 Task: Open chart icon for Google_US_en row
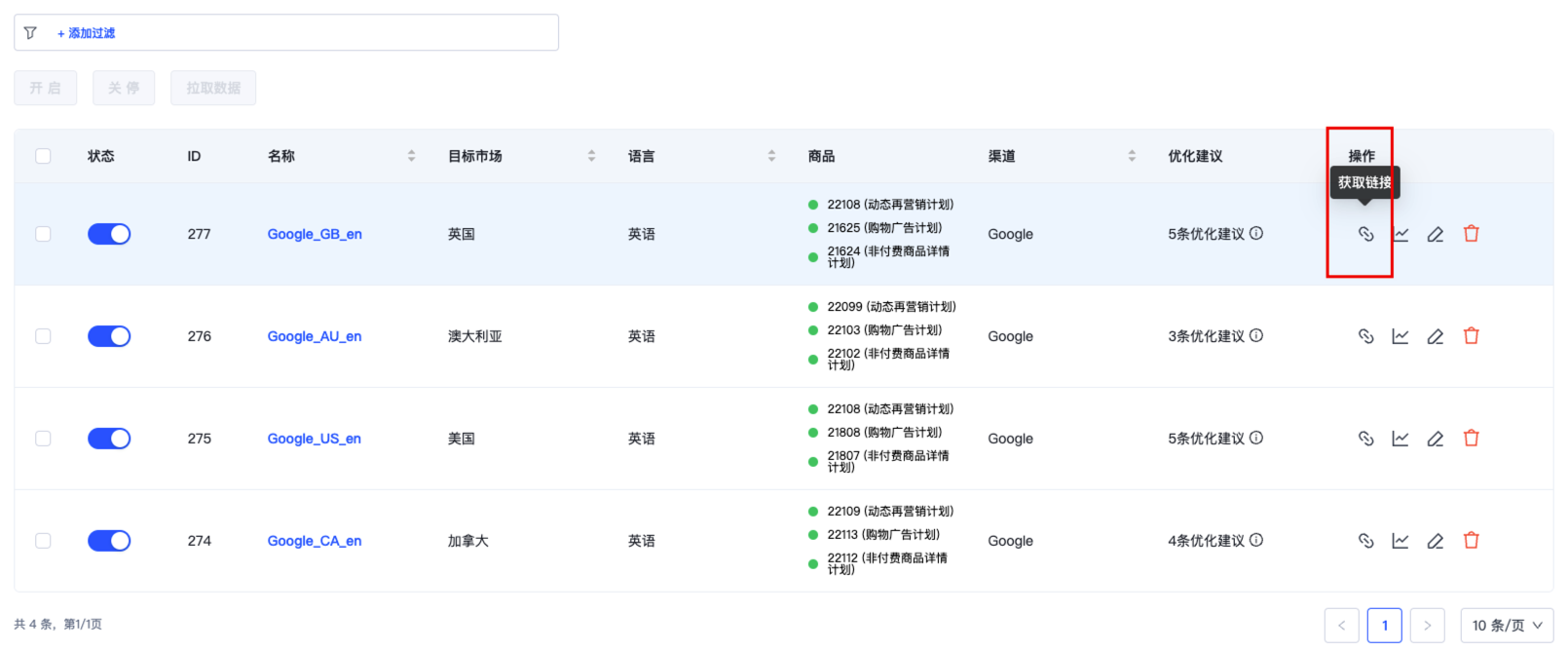(1400, 439)
